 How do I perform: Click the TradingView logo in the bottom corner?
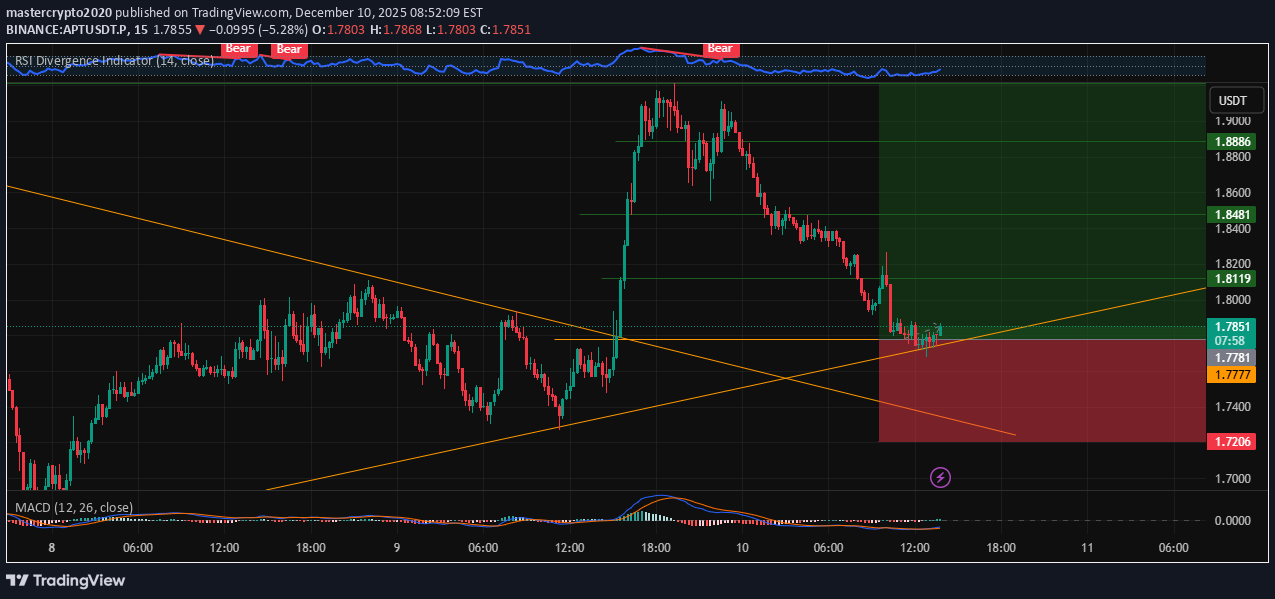click(67, 580)
